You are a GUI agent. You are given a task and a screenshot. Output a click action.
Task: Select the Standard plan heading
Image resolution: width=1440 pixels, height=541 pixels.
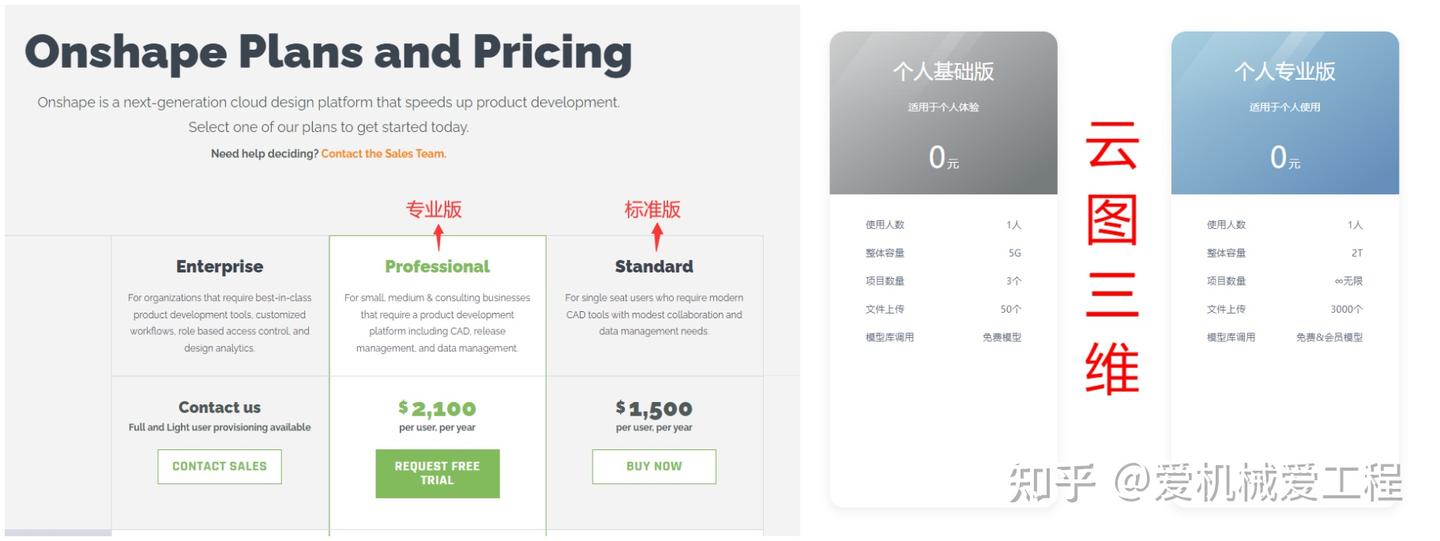(x=654, y=267)
